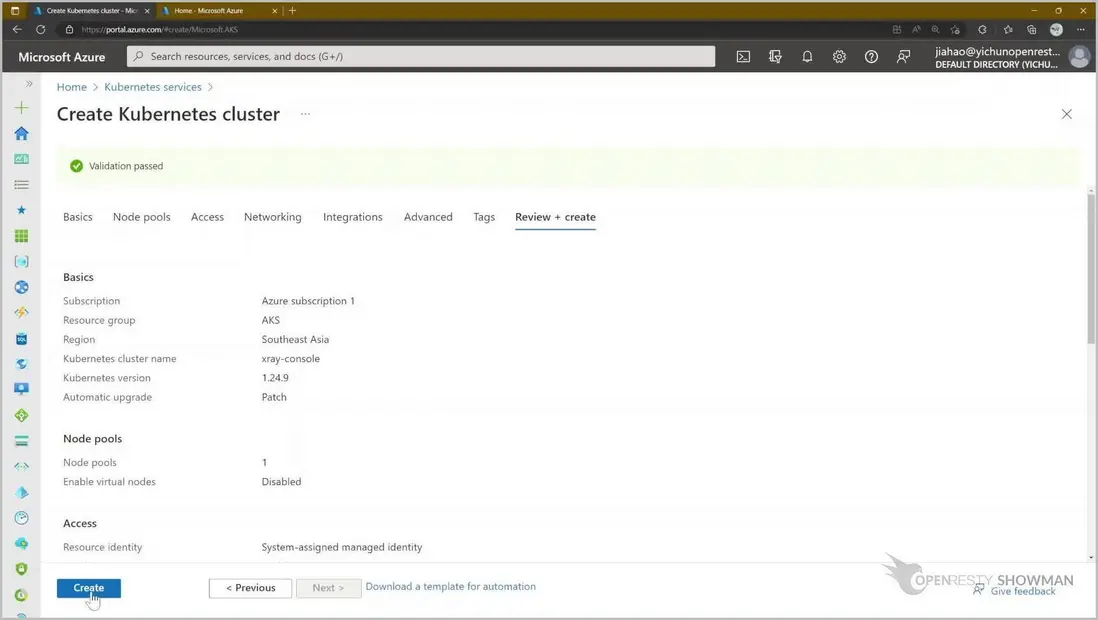The width and height of the screenshot is (1098, 620).
Task: Open Virtual machines monitor icon
Action: [x=22, y=390]
